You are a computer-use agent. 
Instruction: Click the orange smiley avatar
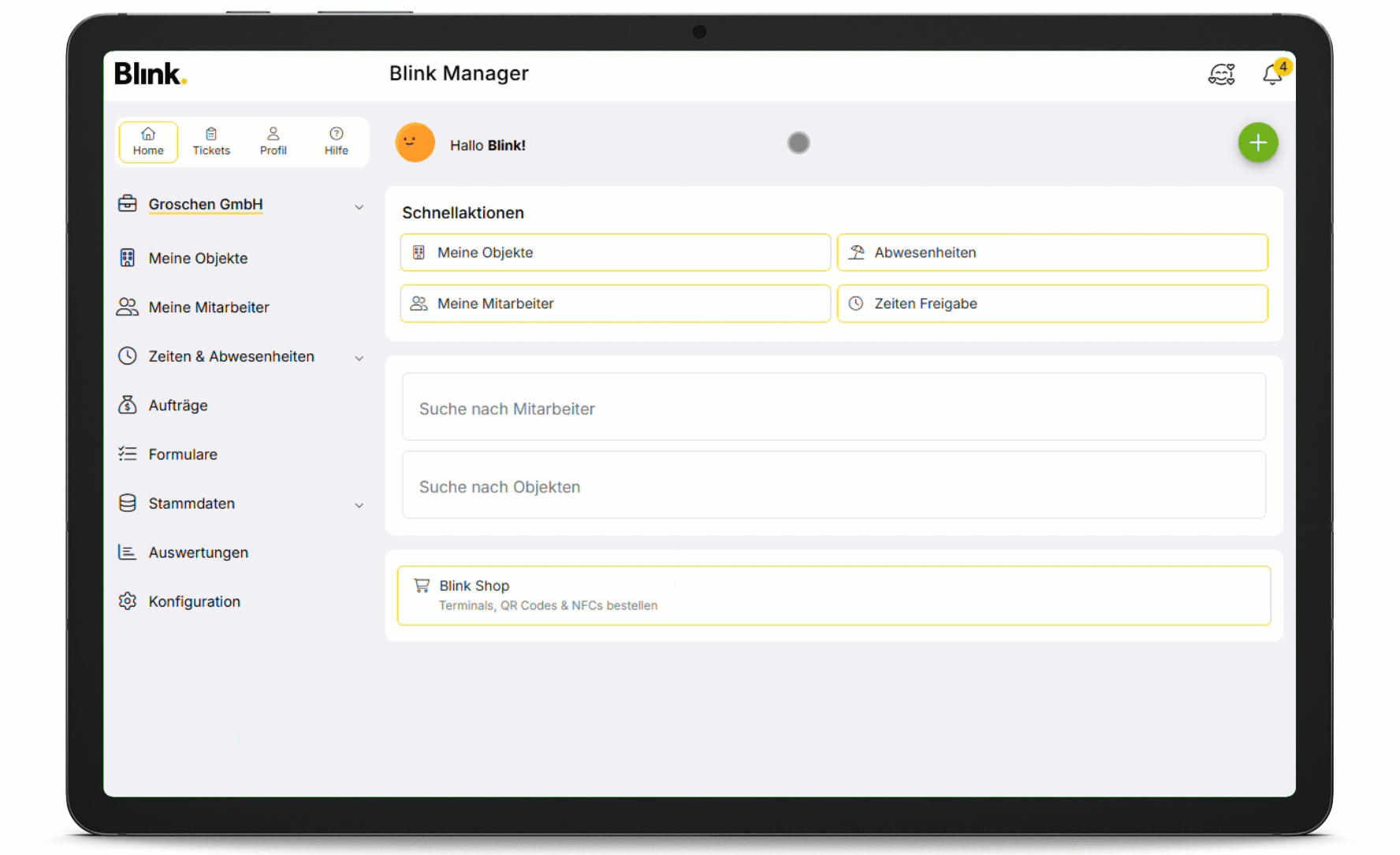(x=415, y=143)
